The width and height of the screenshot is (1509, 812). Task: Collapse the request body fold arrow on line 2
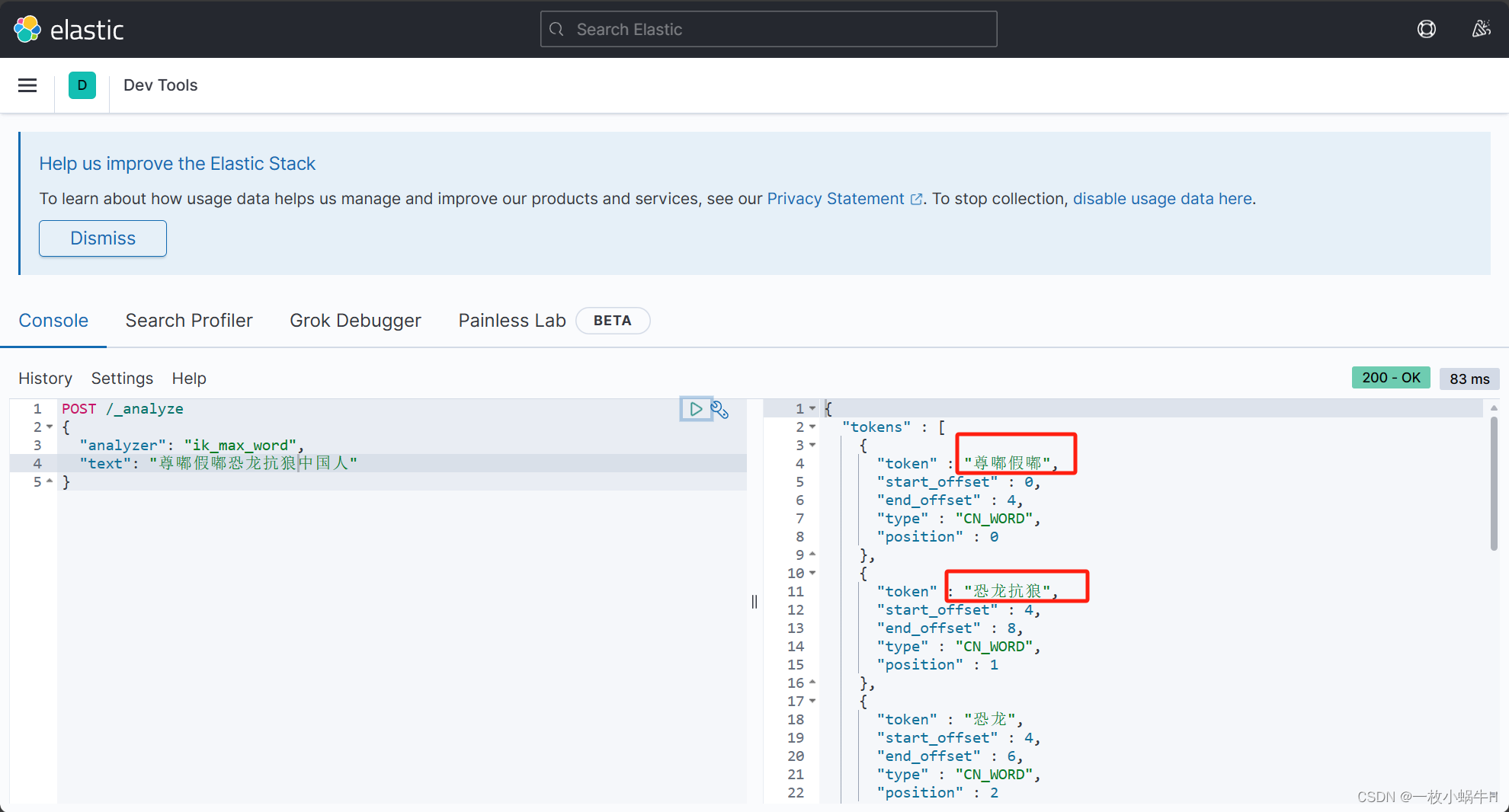tap(50, 427)
